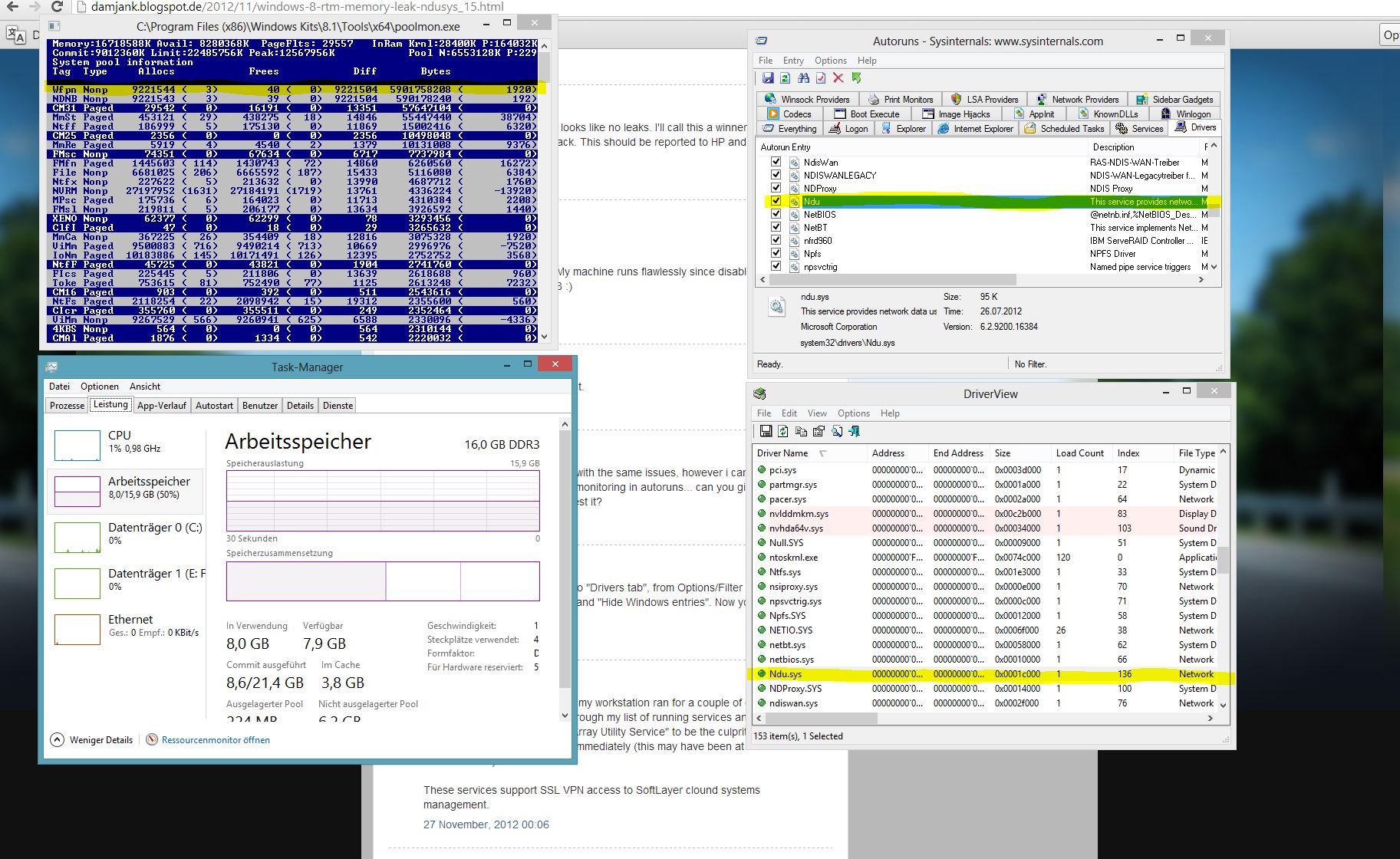Click the Ressourcenmonitor gauge icon in Task-Manager
The height and width of the screenshot is (859, 1400).
[152, 740]
